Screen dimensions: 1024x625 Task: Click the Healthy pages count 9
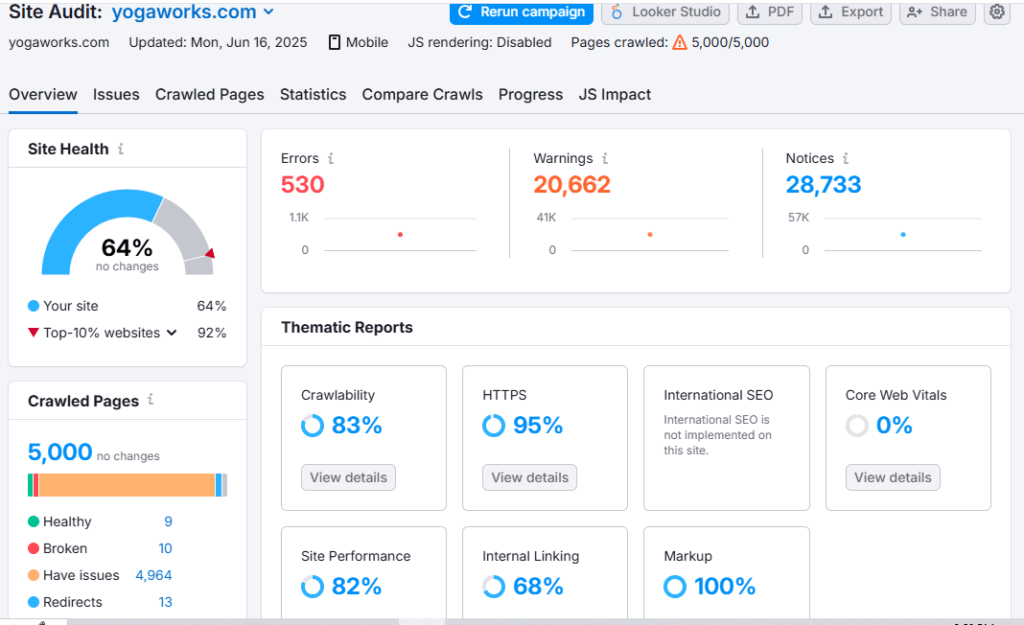[x=168, y=521]
